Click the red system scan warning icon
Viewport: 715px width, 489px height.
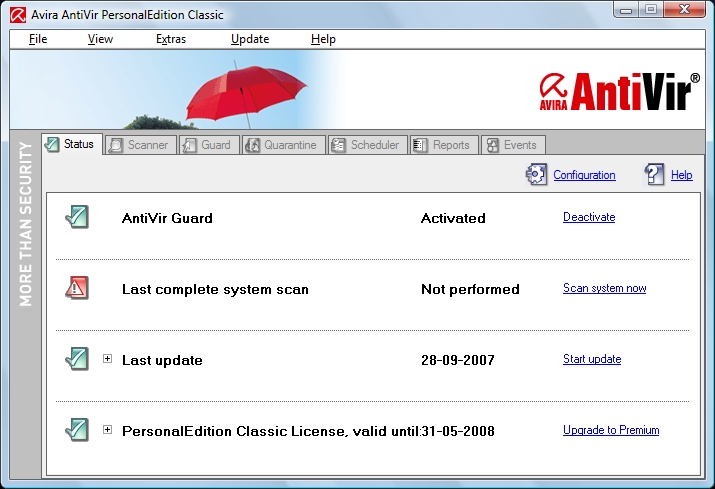[x=77, y=288]
